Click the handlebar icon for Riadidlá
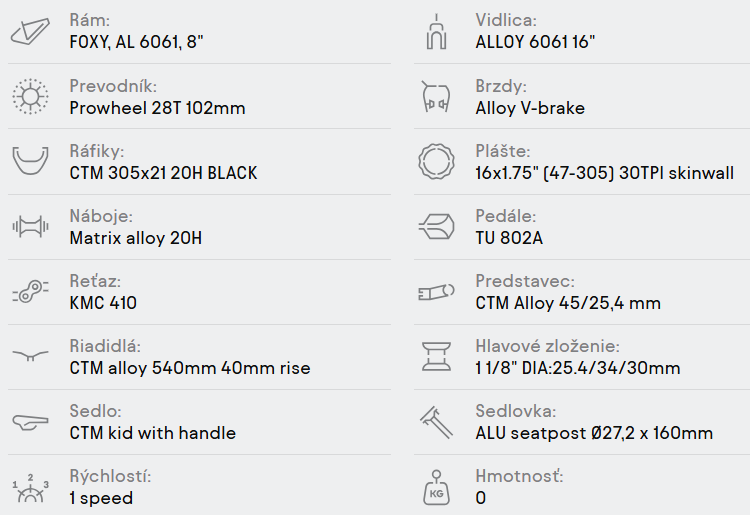Screen dimensions: 750x515 [x=30, y=357]
